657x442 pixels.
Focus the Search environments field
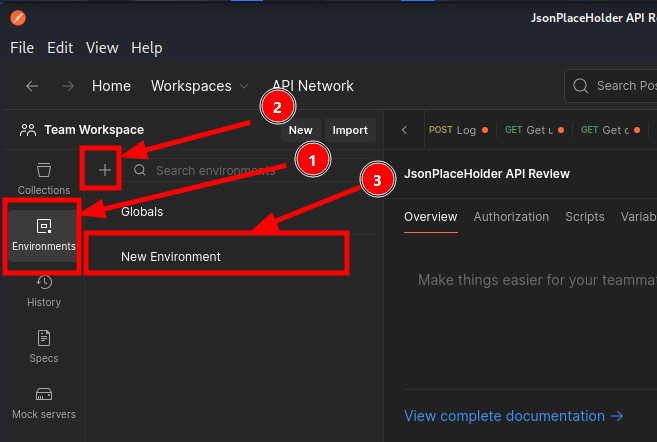tap(249, 170)
